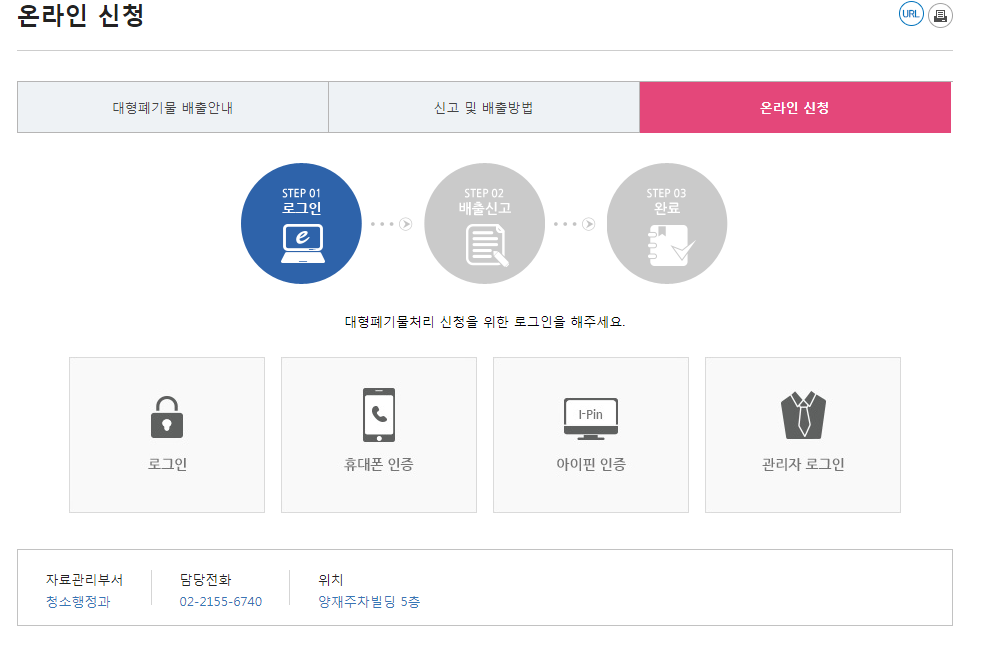Click the phone number 02-2155-6740
This screenshot has height=652, width=993.
pyautogui.click(x=220, y=601)
